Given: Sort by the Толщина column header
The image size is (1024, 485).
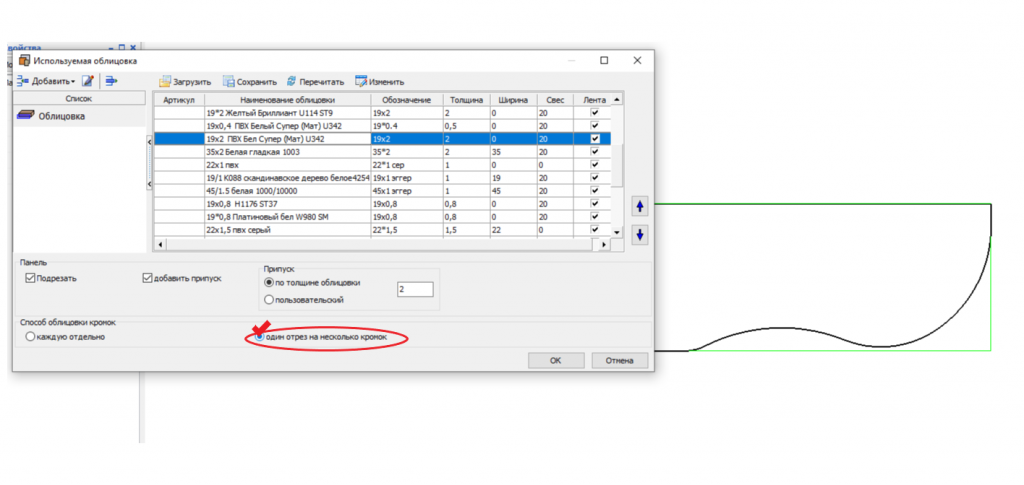Looking at the screenshot, I should point(465,100).
